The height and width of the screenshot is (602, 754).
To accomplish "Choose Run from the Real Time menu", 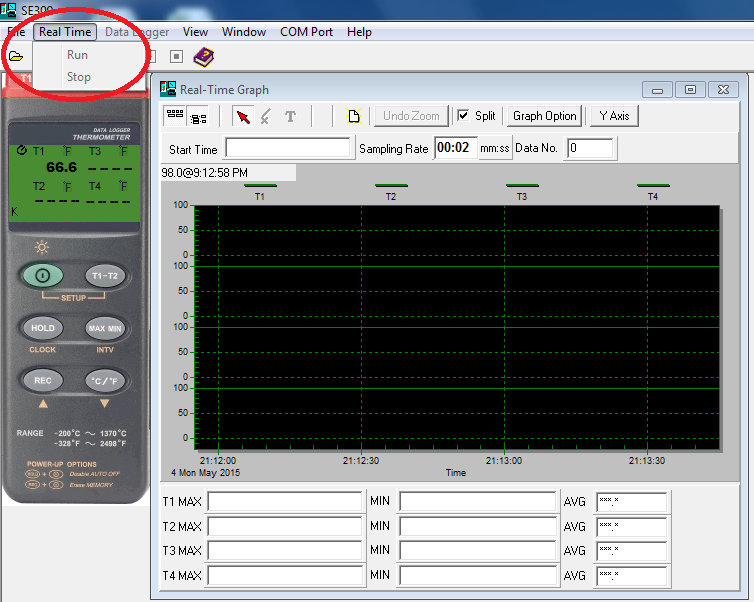I will tap(77, 55).
